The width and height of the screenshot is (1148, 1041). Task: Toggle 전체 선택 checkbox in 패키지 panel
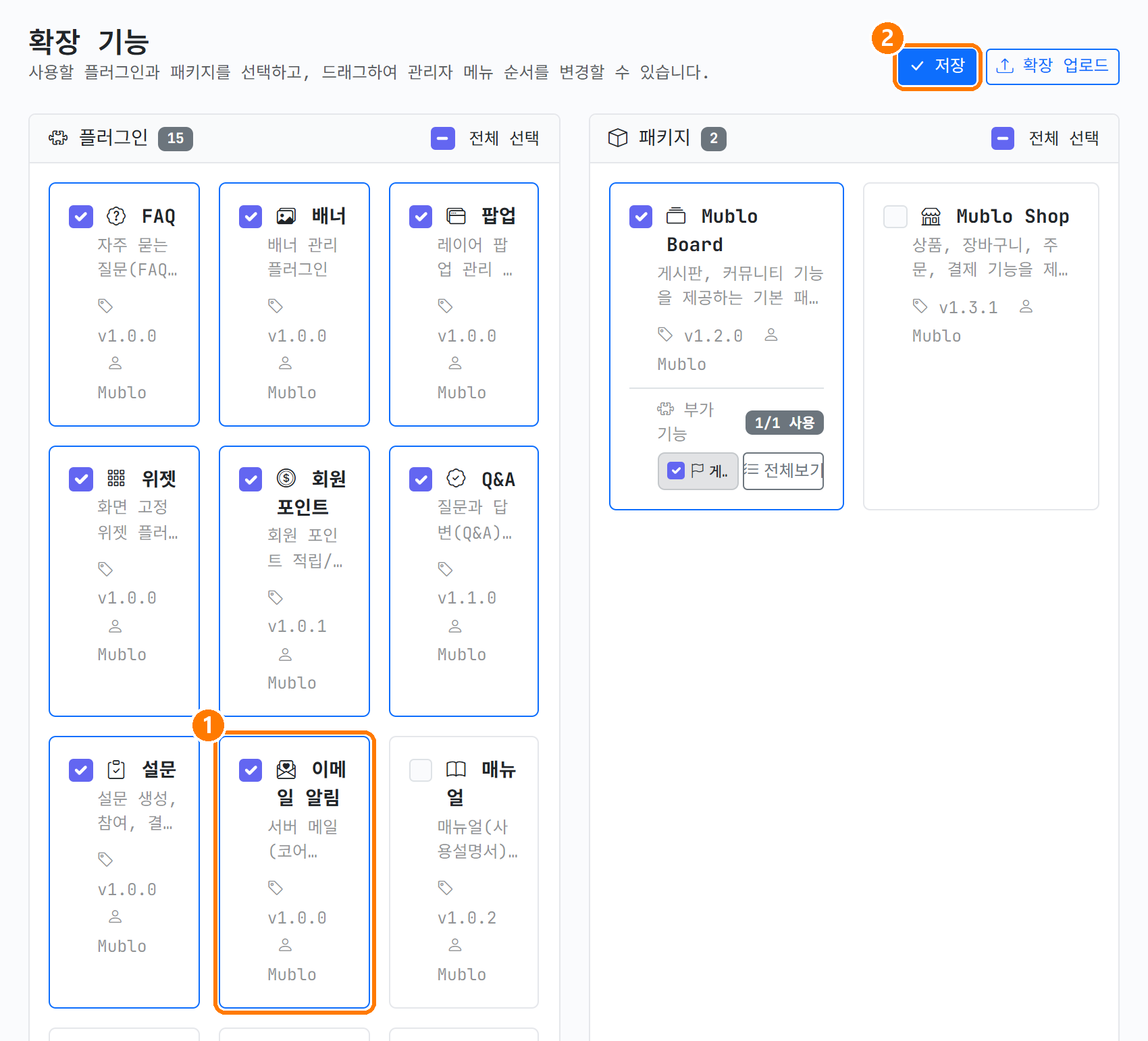(x=1003, y=138)
